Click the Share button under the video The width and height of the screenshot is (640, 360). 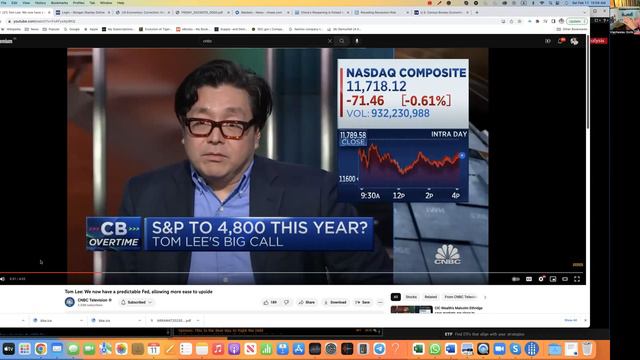click(307, 302)
